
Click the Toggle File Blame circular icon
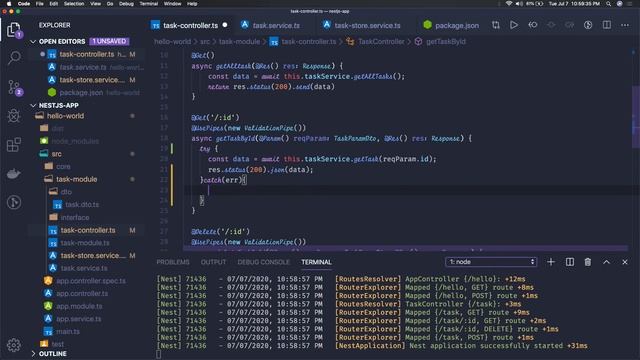[x=588, y=25]
